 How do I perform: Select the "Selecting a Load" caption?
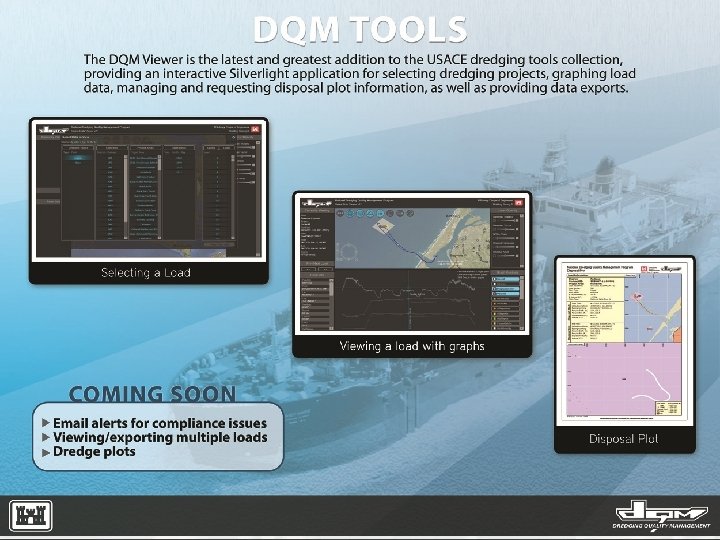point(146,273)
